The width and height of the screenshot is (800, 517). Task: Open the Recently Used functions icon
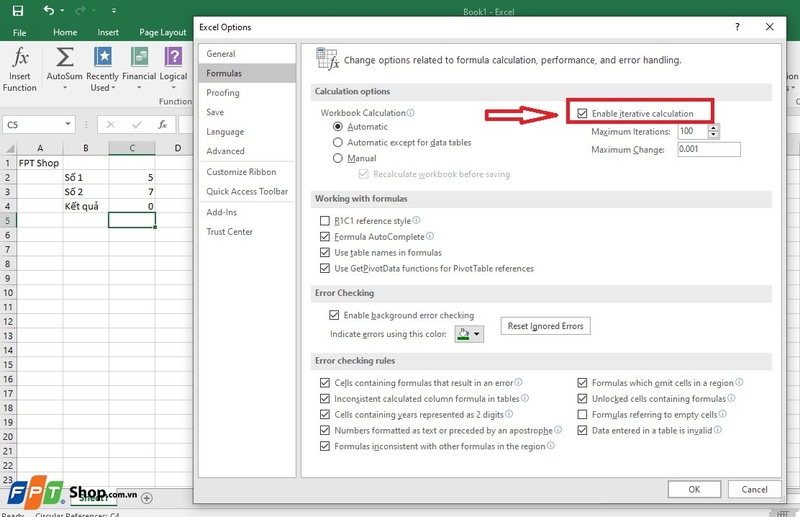[103, 57]
